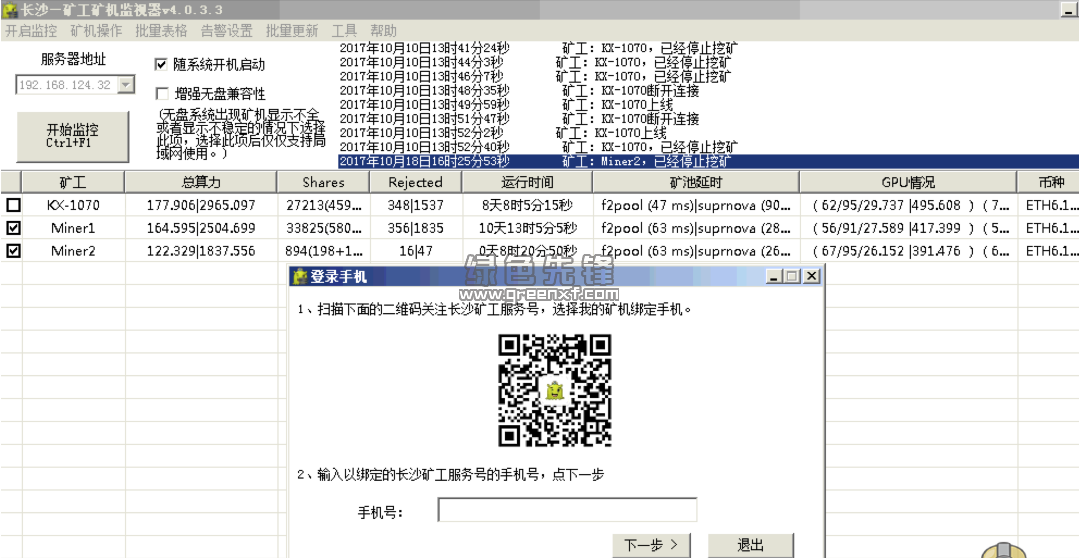
Task: Open the 开启监控 menu
Action: point(31,31)
